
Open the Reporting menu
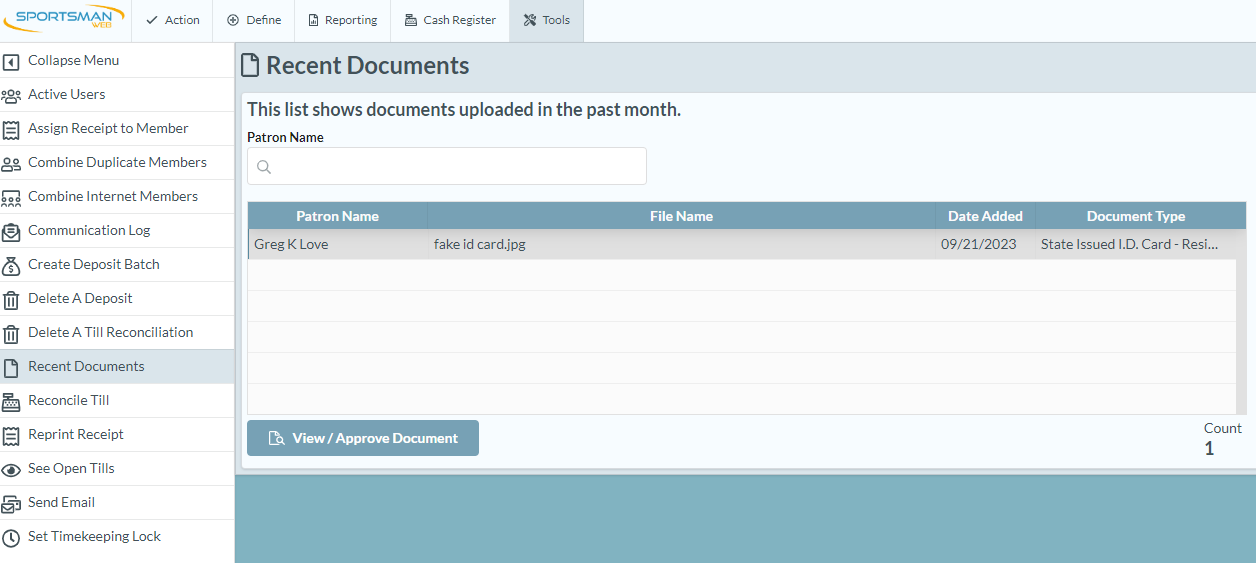click(342, 20)
